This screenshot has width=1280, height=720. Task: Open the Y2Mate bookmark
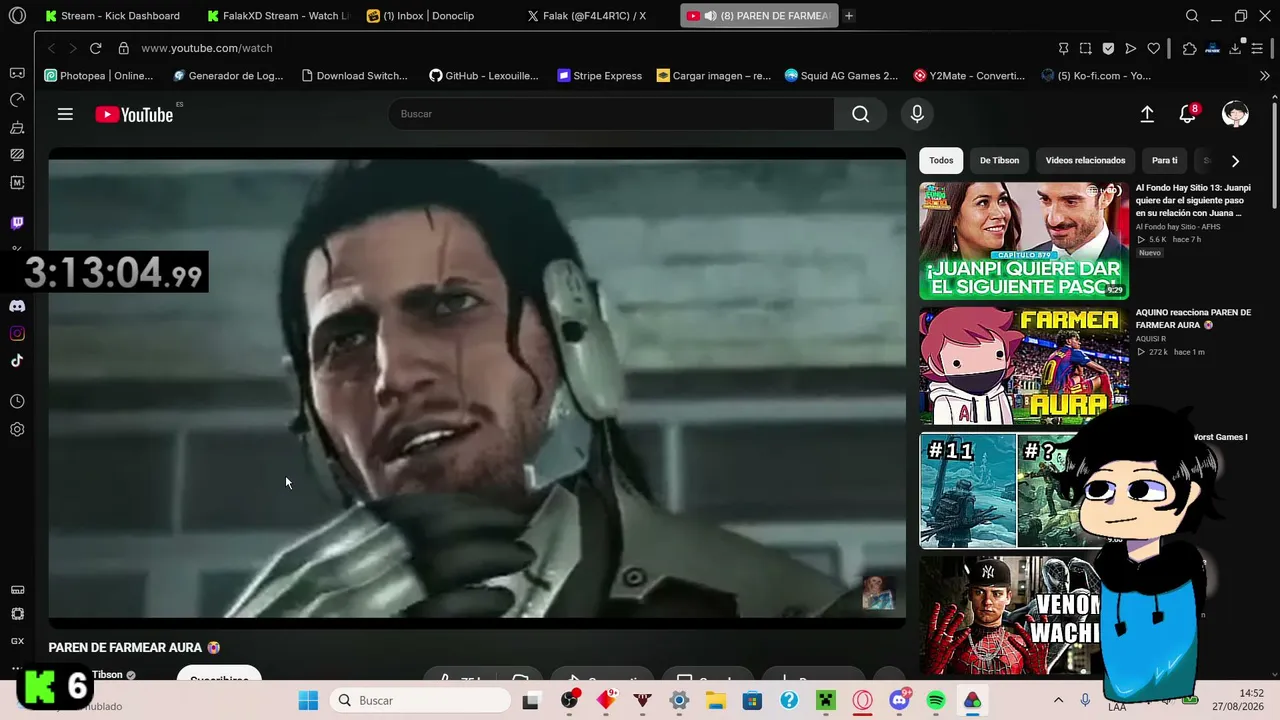pos(970,76)
